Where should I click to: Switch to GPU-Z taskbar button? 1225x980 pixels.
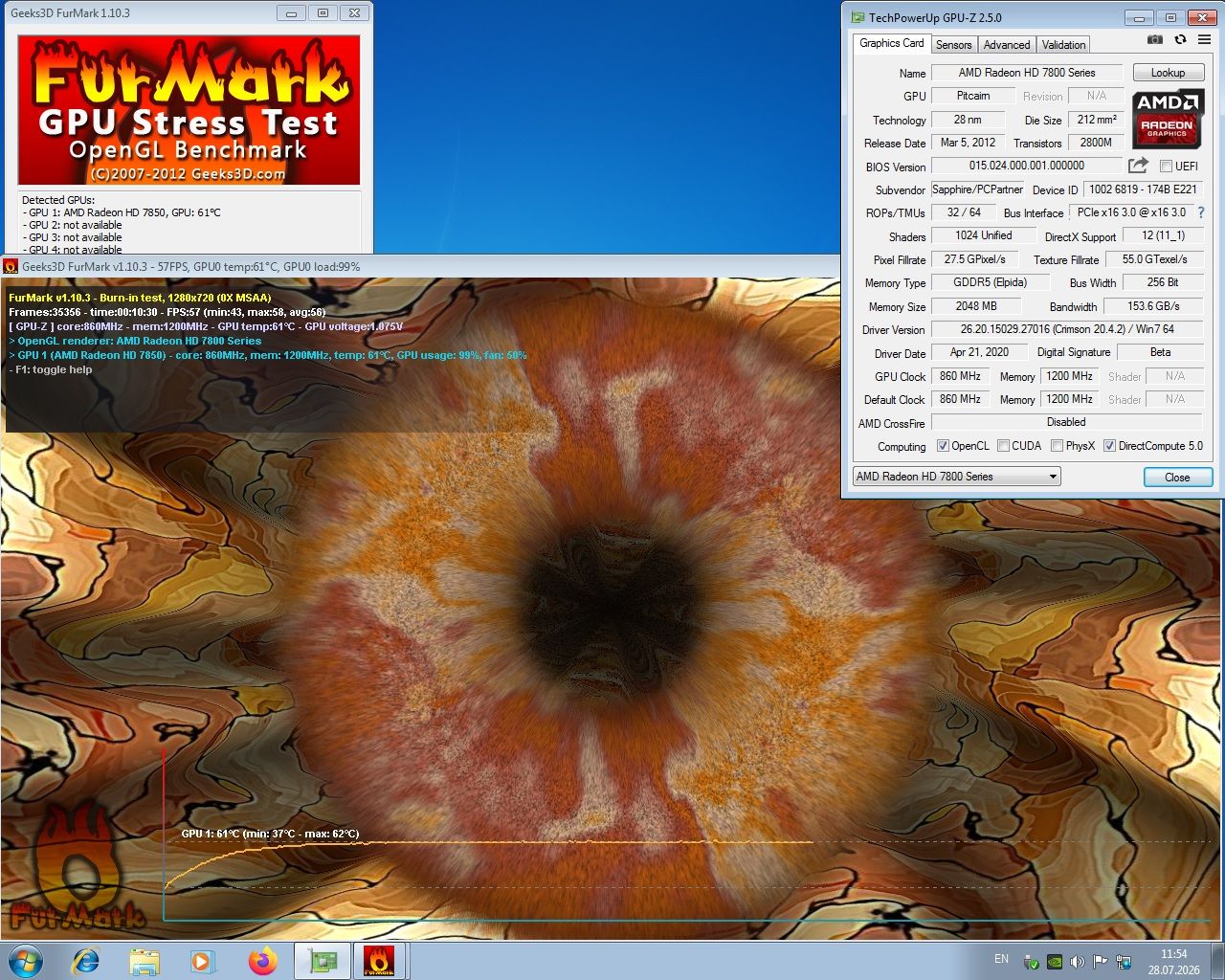click(x=322, y=961)
